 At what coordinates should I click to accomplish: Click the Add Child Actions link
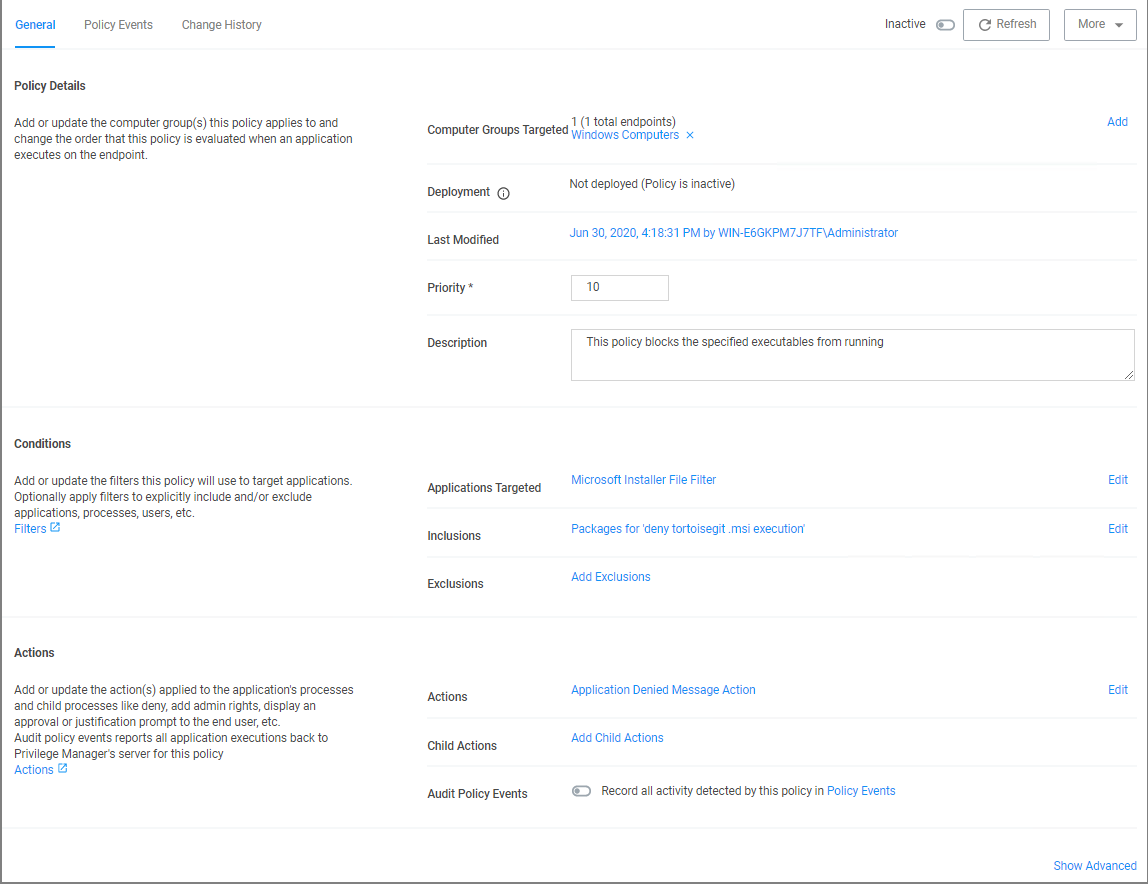tap(617, 738)
